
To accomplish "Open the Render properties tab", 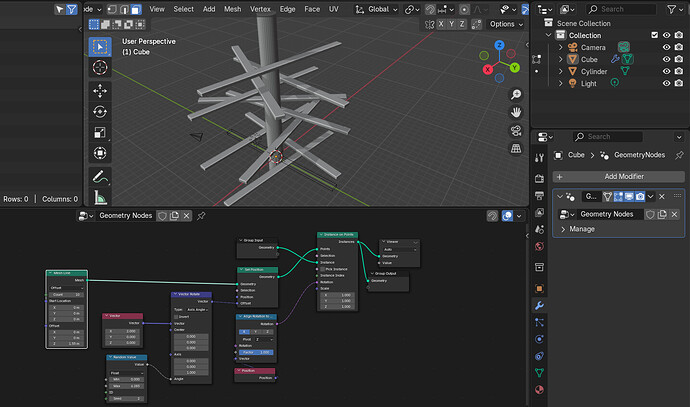I will [x=540, y=178].
